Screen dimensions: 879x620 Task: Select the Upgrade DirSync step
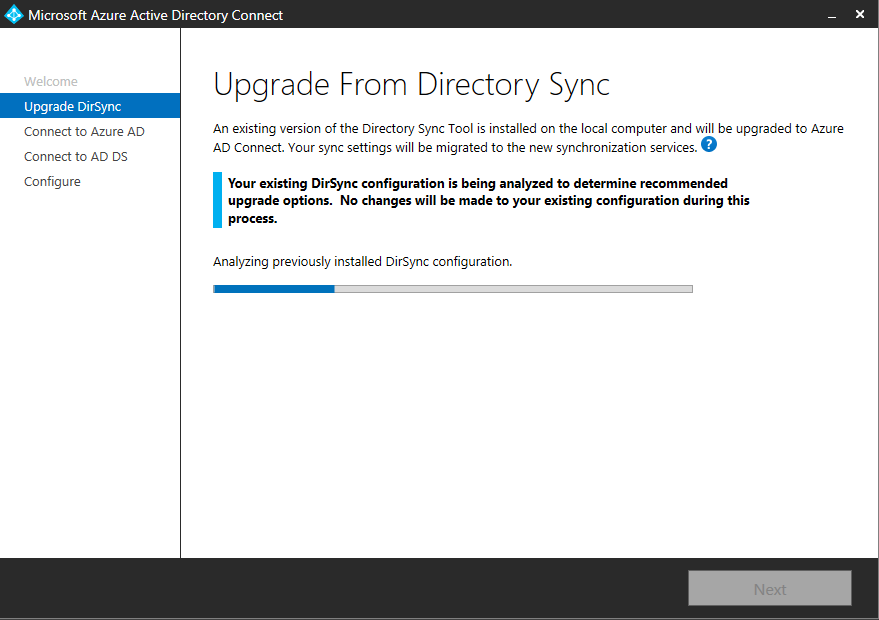point(73,107)
